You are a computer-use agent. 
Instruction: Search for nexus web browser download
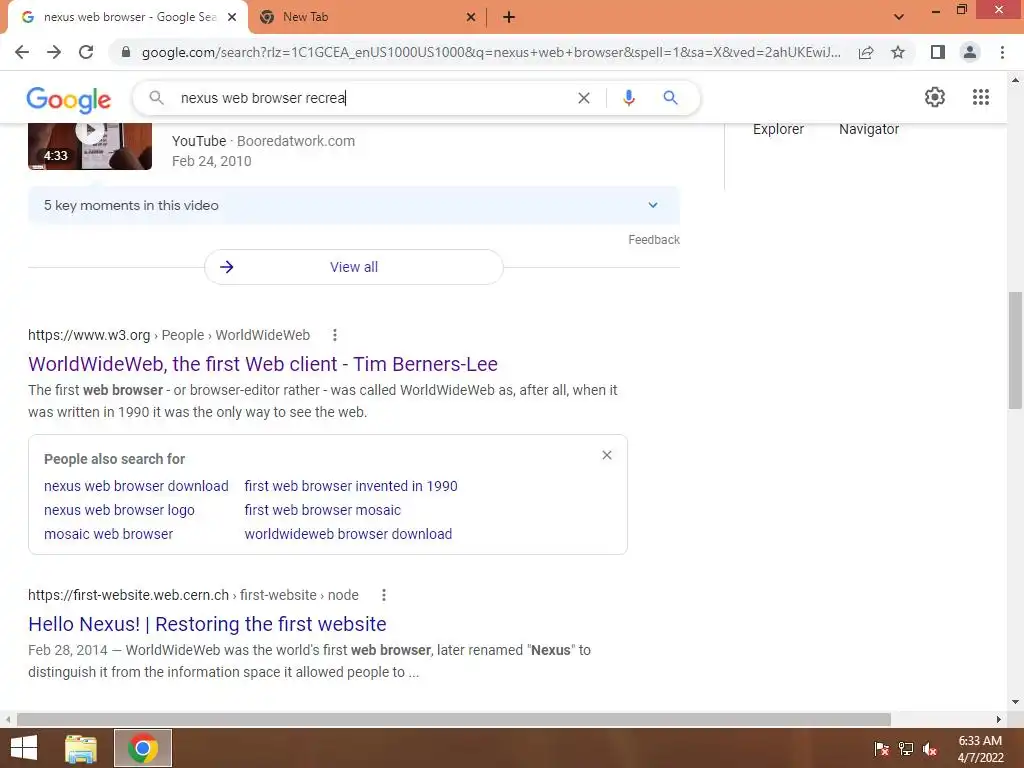(x=136, y=486)
